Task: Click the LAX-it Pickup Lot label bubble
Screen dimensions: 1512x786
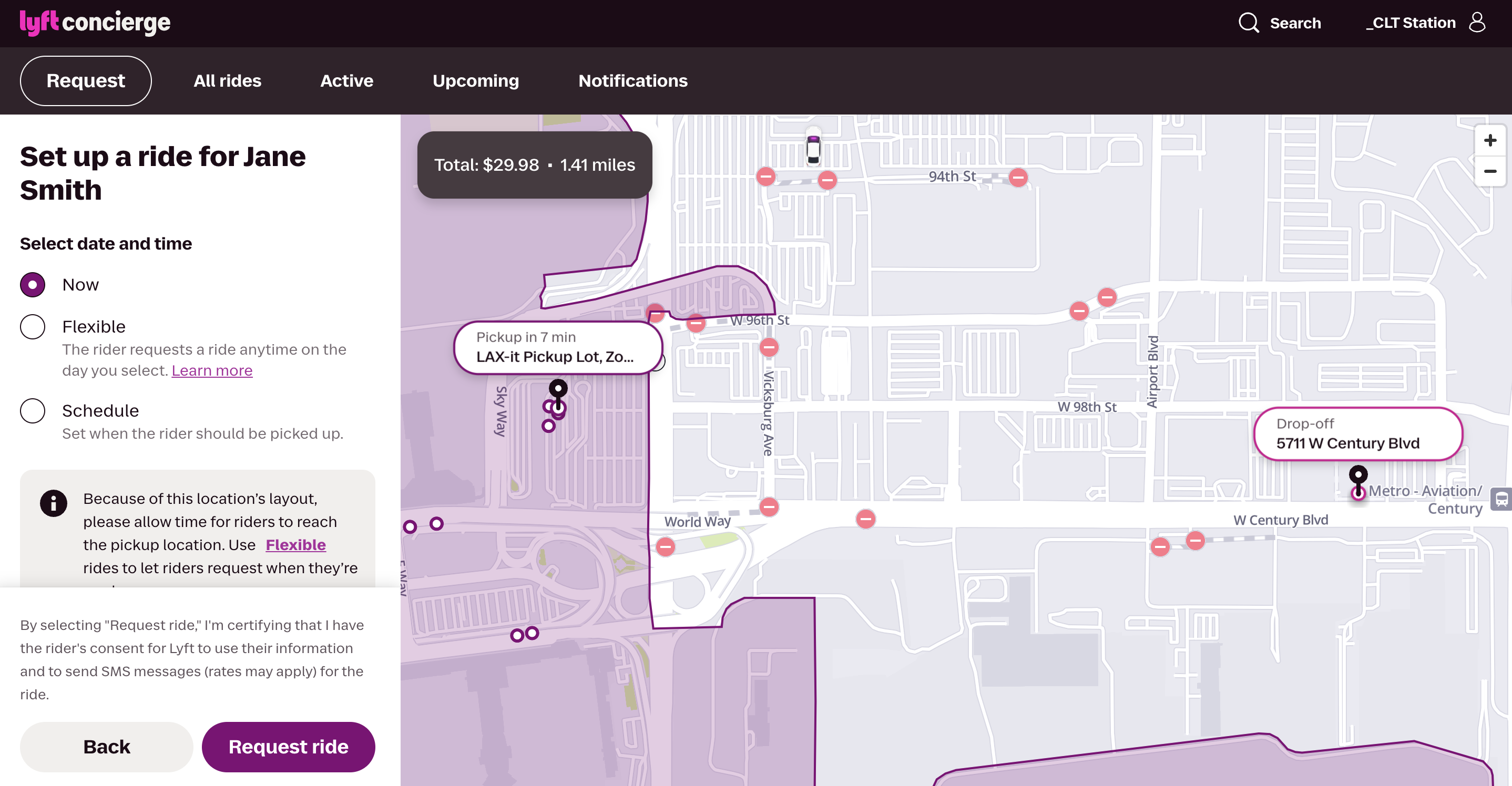Action: tap(557, 347)
